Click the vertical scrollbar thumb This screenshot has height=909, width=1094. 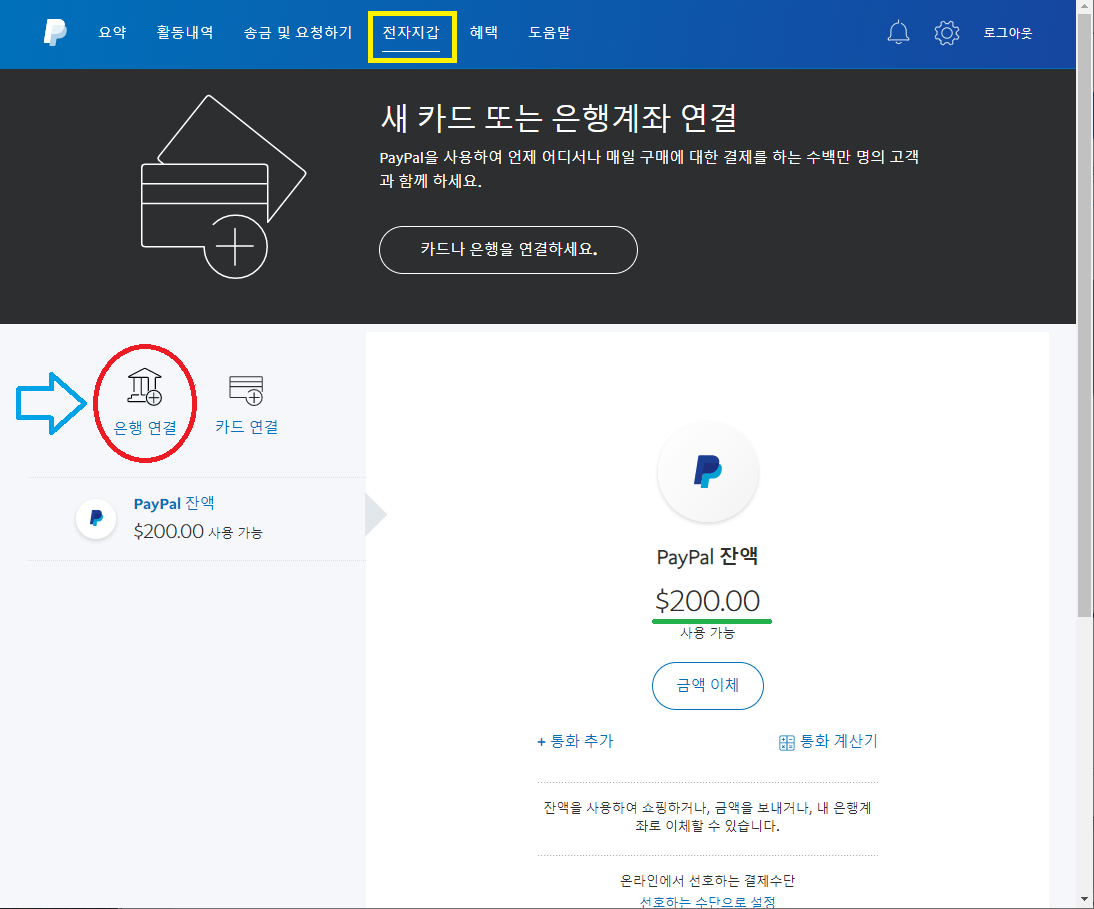pyautogui.click(x=1084, y=314)
